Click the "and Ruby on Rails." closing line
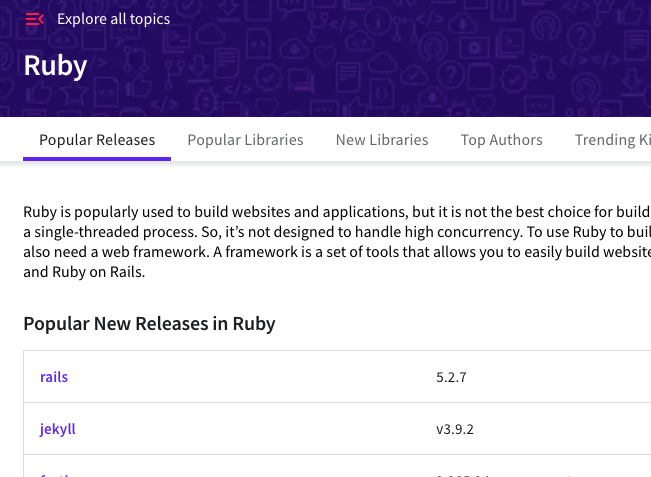The width and height of the screenshot is (651, 477). pyautogui.click(x=84, y=271)
